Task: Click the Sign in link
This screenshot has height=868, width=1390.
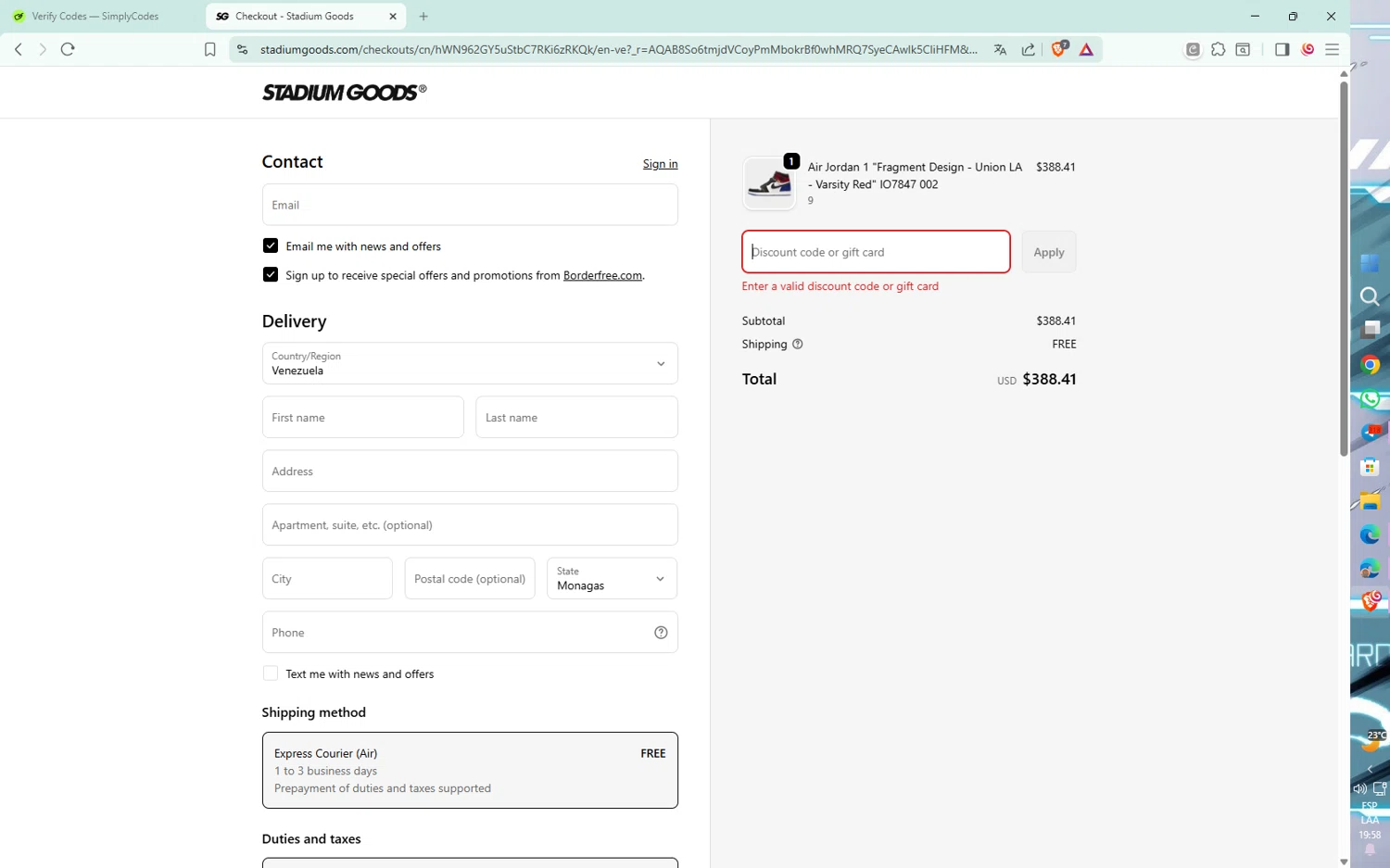Action: click(661, 164)
